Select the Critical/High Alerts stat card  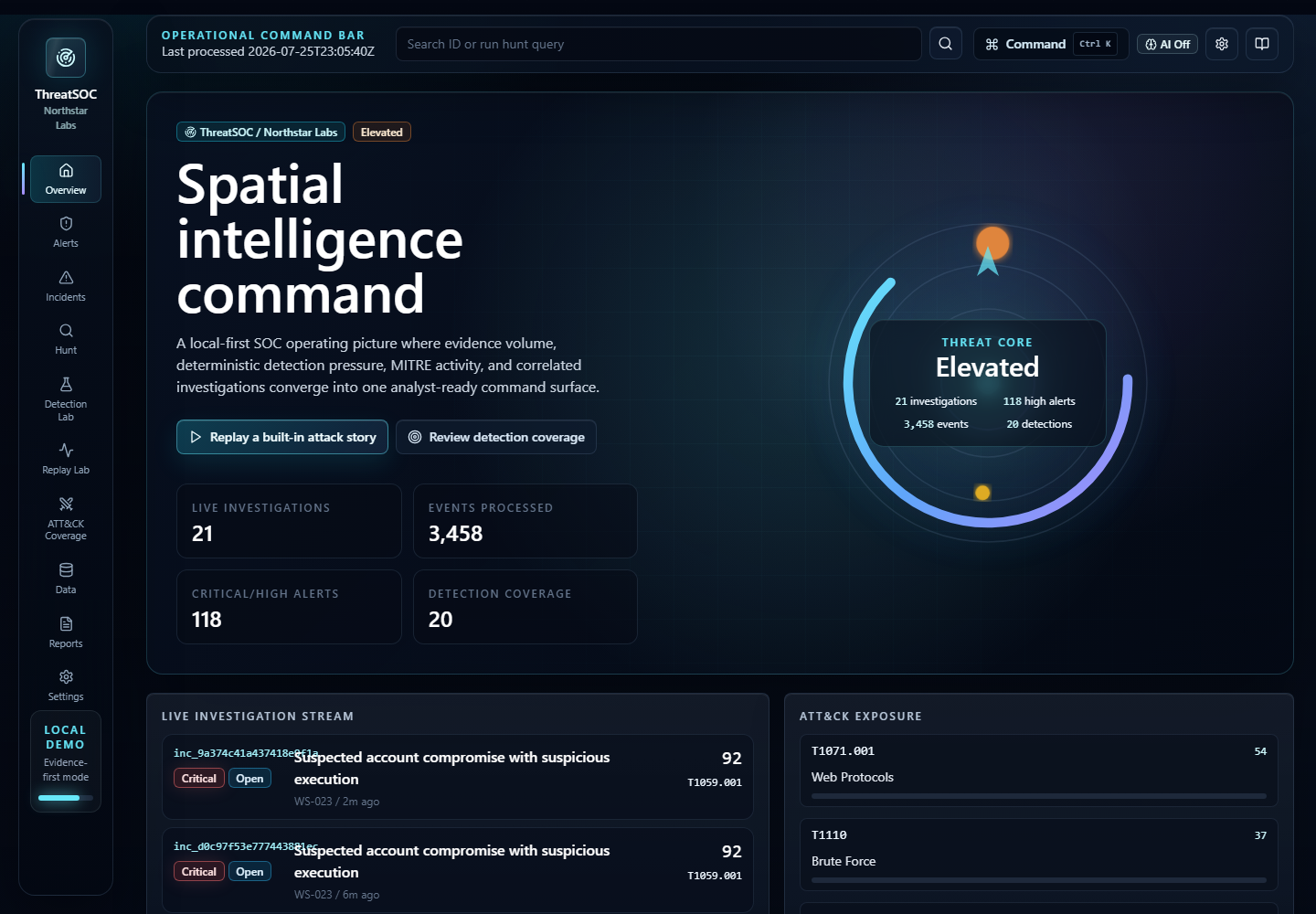tap(289, 607)
